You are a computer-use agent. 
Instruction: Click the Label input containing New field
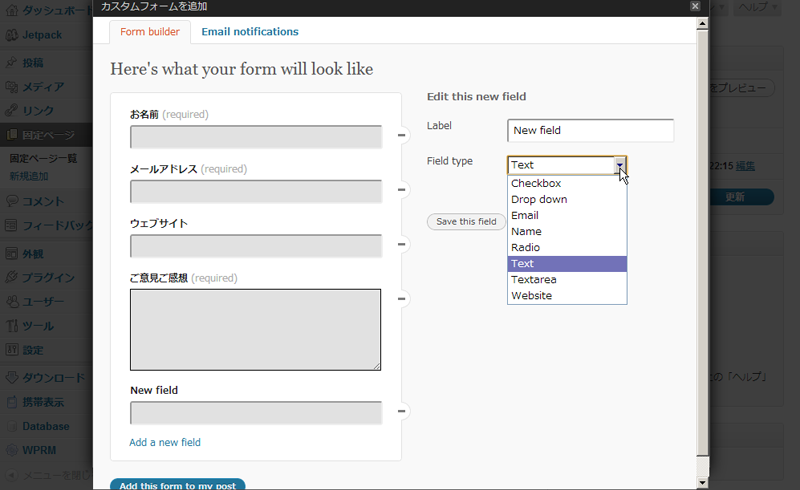590,131
